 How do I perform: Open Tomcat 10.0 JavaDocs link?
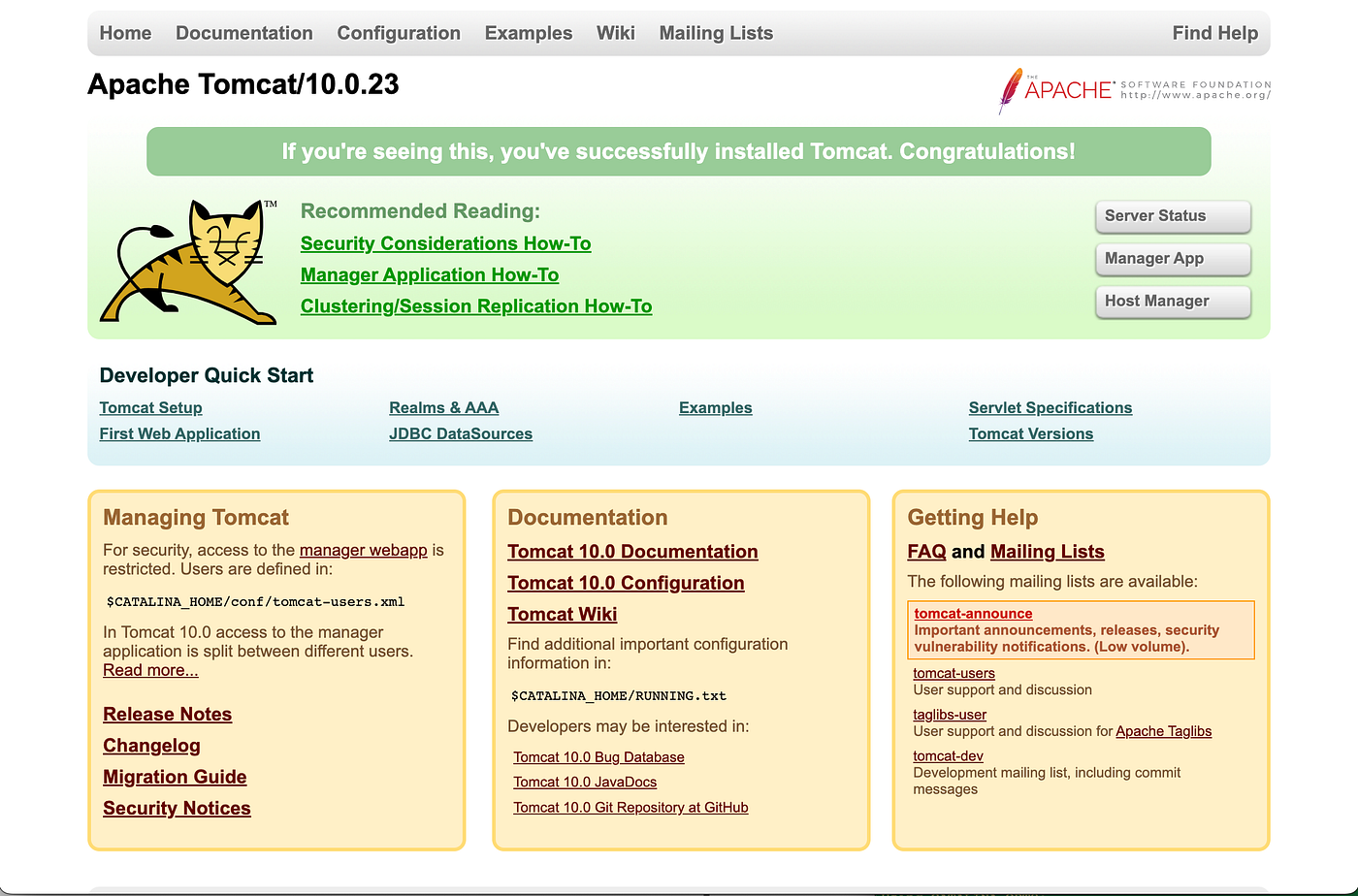point(585,783)
